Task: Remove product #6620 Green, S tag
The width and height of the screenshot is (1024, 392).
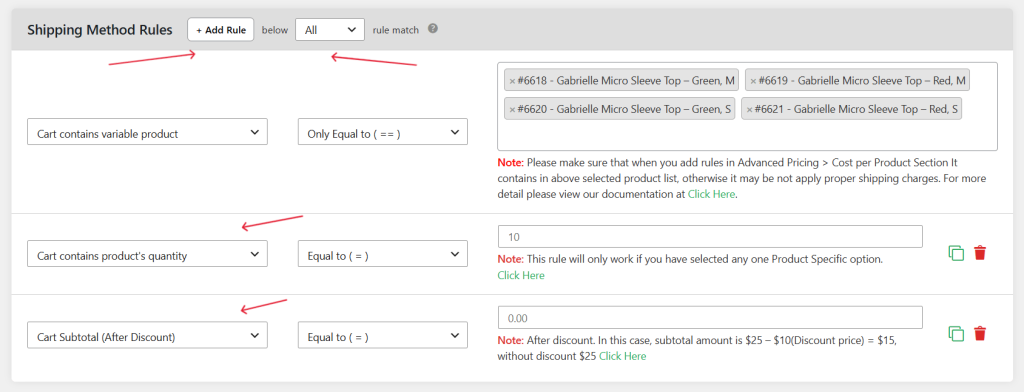Action: (x=512, y=109)
